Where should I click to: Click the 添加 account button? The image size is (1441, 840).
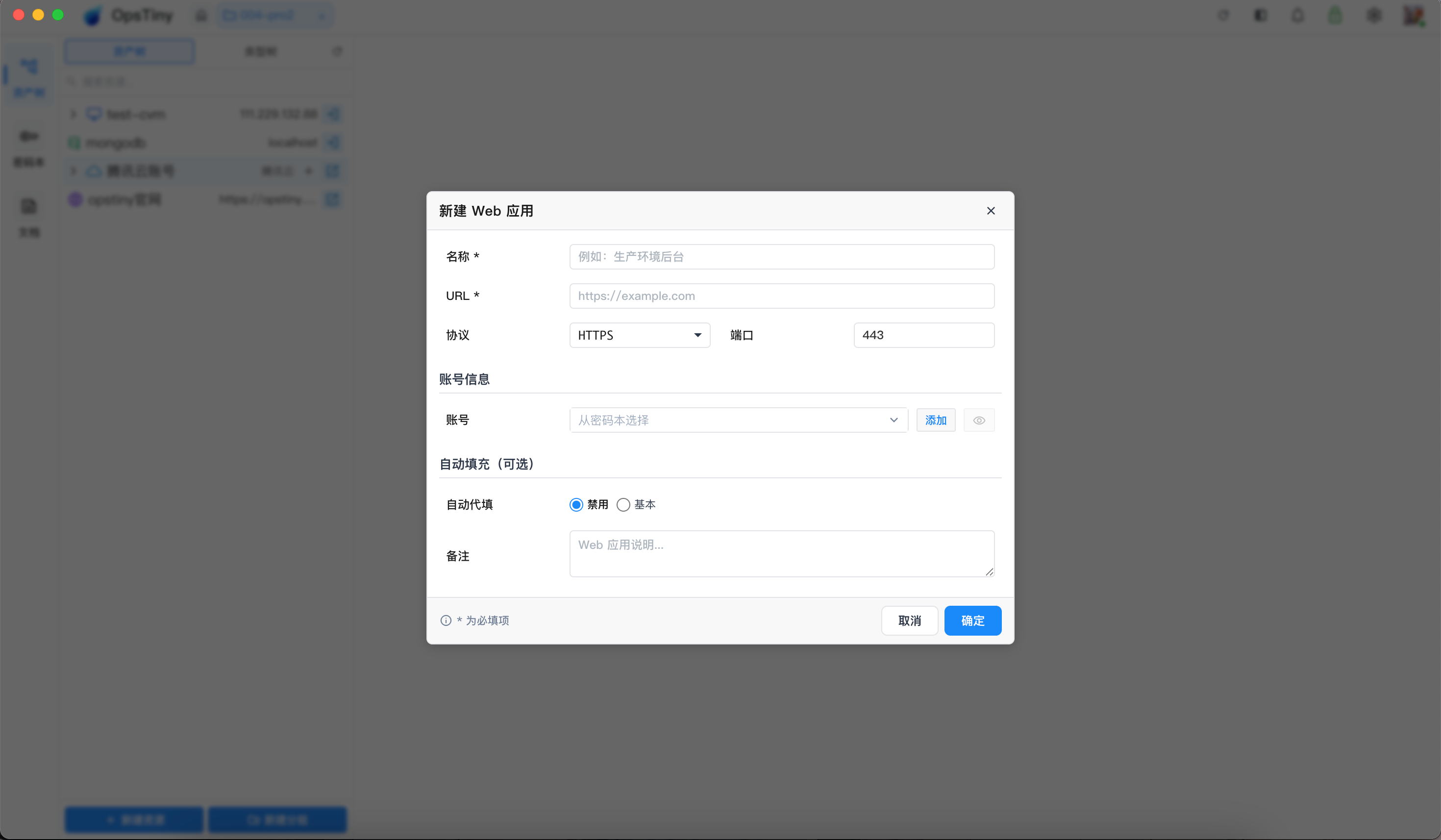936,420
